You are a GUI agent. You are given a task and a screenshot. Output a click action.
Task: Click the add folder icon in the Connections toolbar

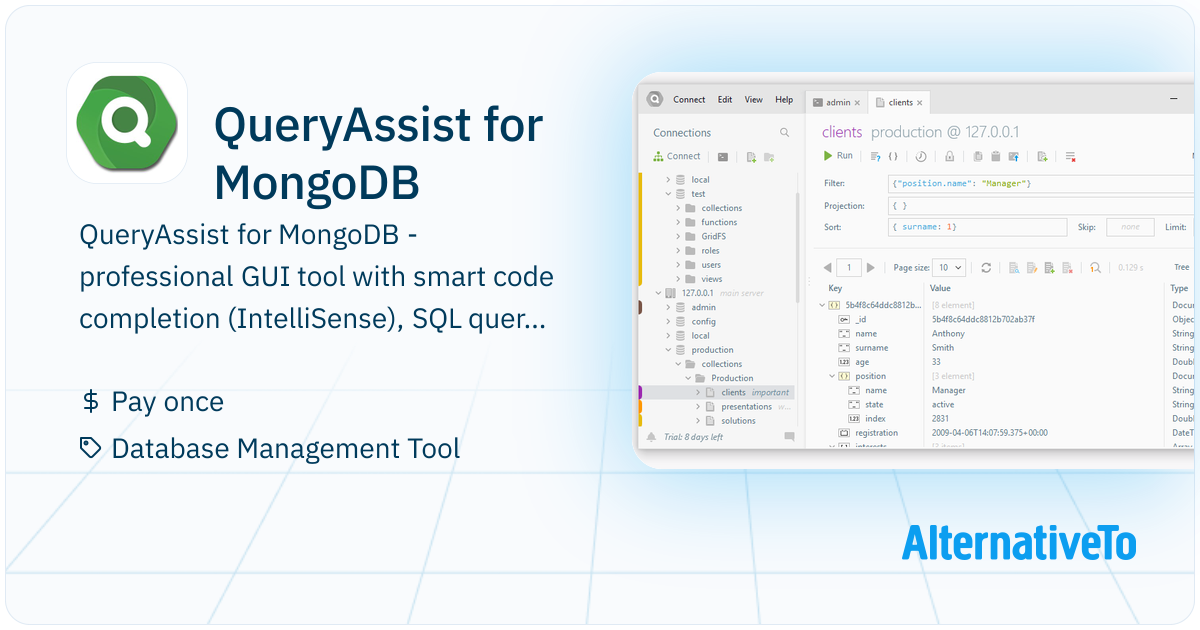pos(769,157)
